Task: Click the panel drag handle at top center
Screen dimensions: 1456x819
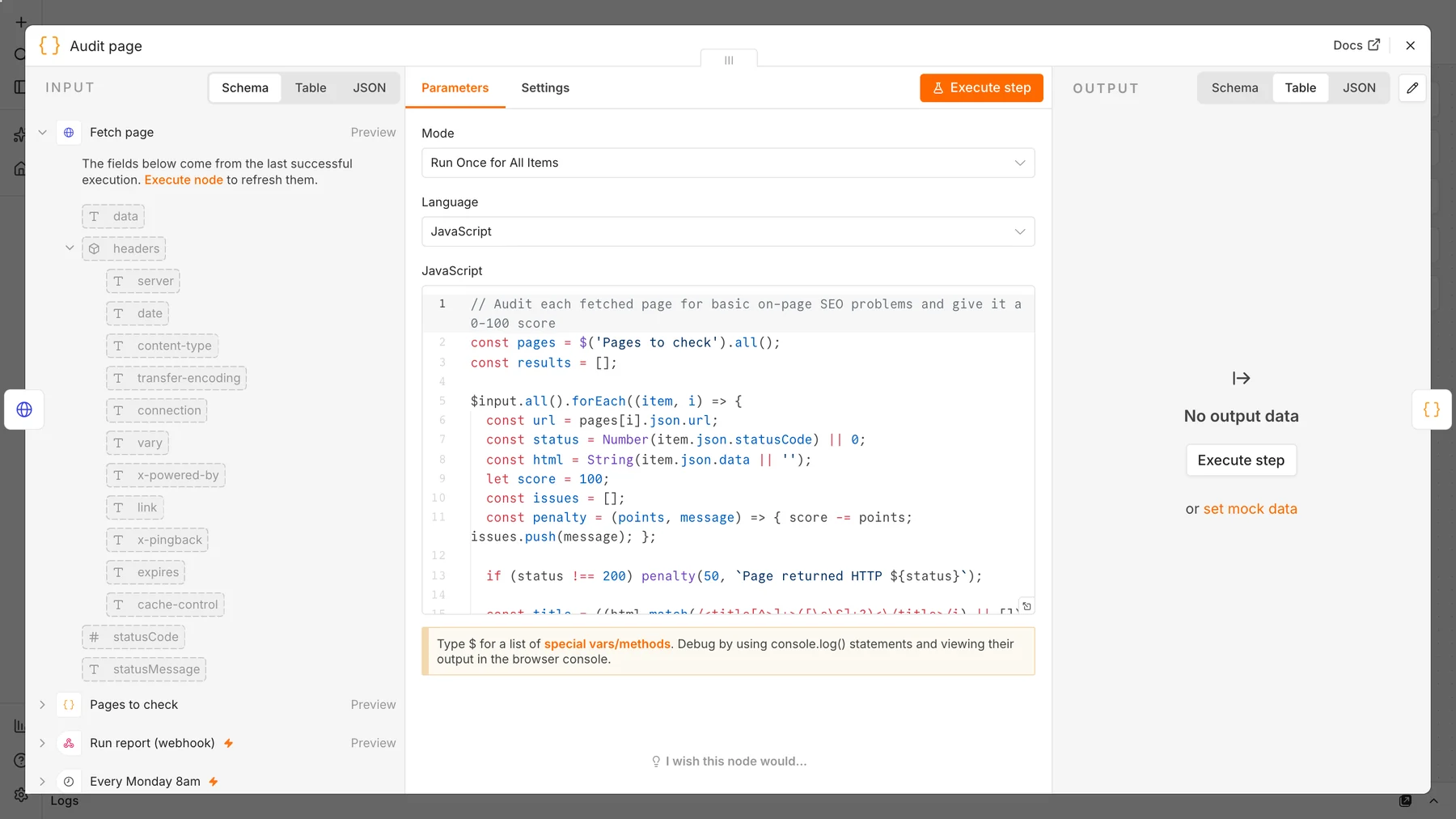Action: (x=729, y=60)
